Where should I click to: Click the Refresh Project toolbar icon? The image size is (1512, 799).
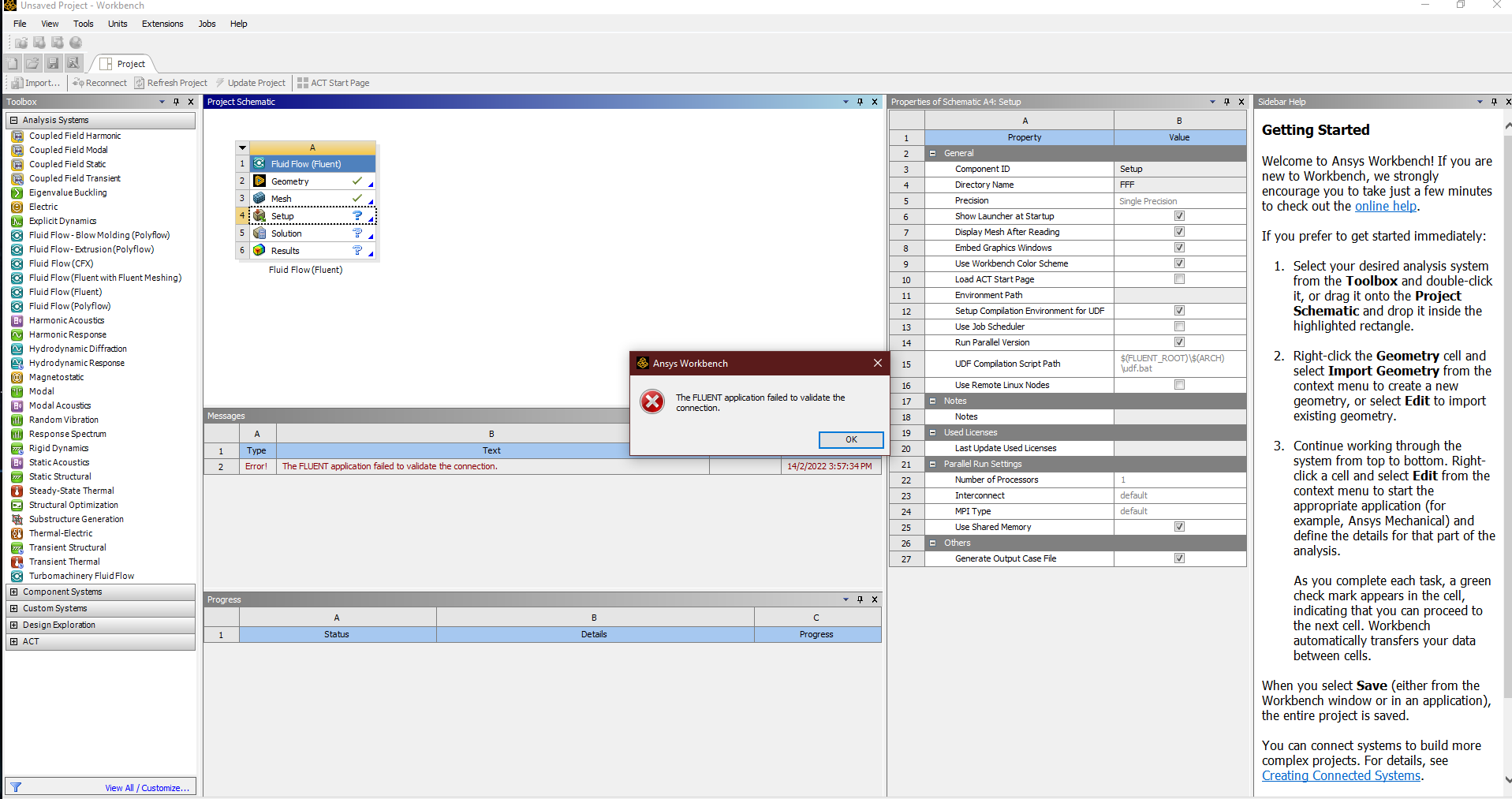[140, 83]
